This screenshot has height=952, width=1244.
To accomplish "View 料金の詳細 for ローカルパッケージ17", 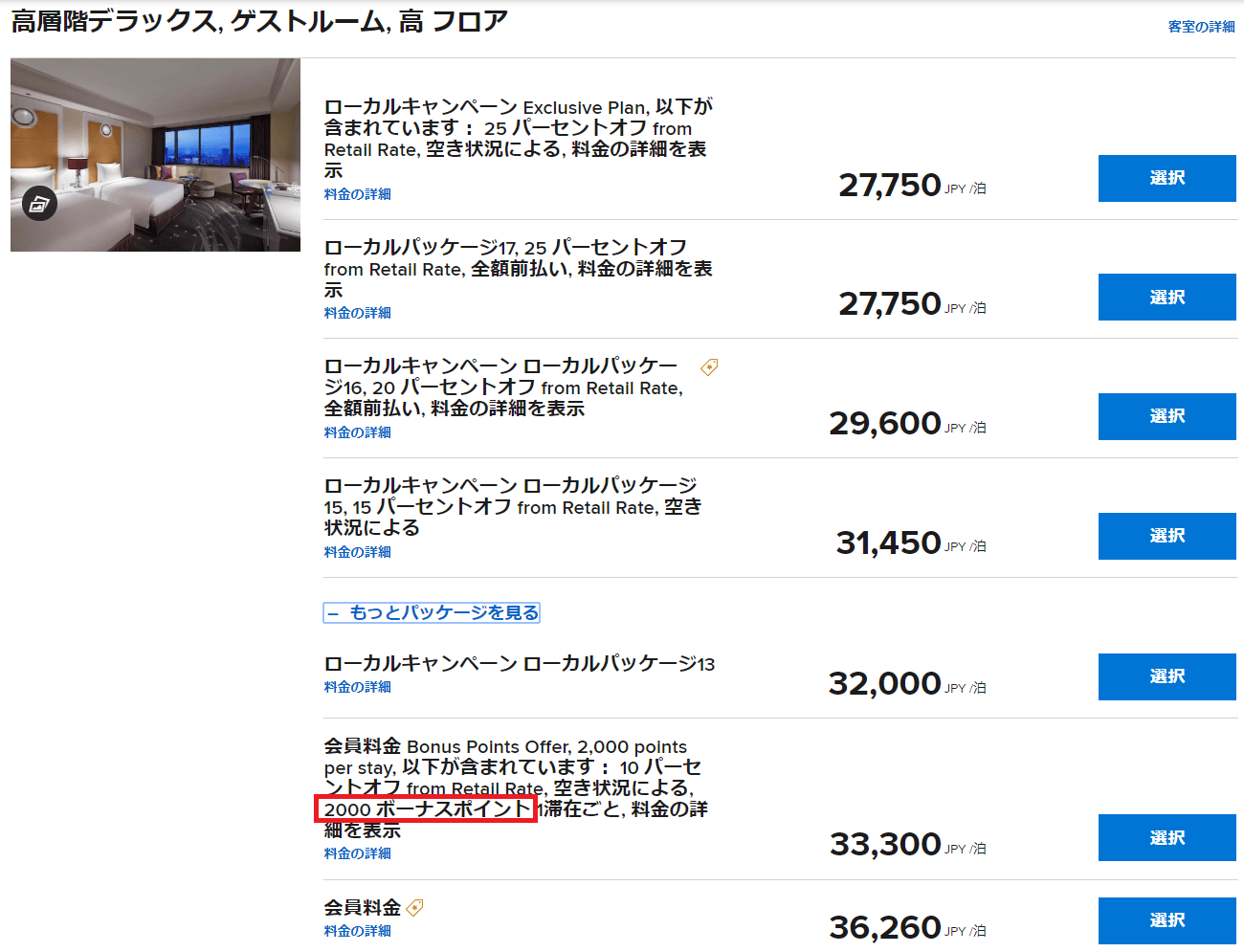I will (357, 313).
